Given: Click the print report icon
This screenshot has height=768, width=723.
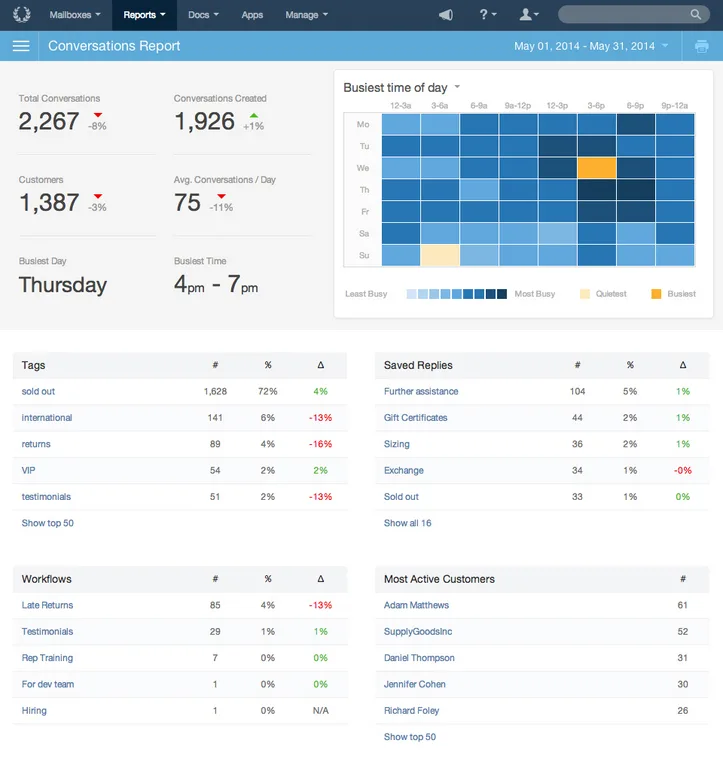Looking at the screenshot, I should pos(701,47).
